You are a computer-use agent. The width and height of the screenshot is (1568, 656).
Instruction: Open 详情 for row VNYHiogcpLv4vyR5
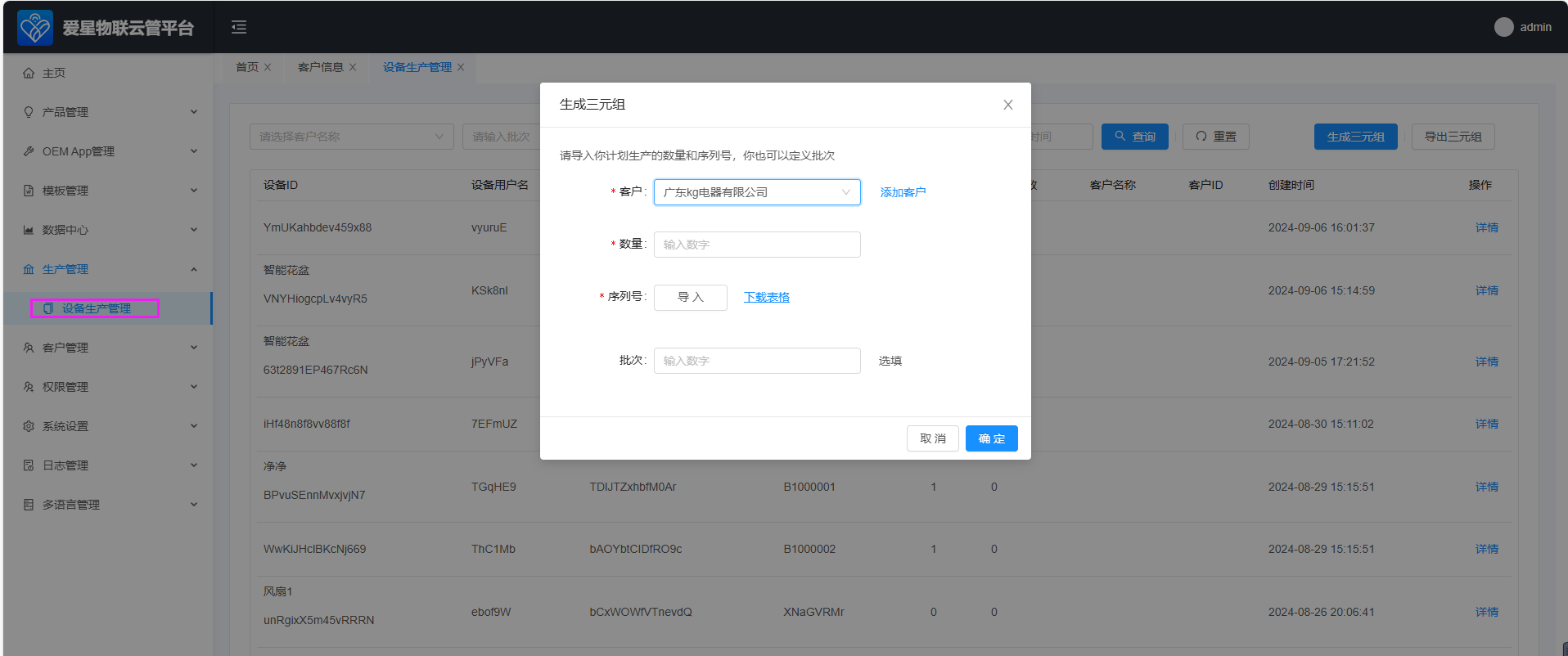[x=1487, y=290]
